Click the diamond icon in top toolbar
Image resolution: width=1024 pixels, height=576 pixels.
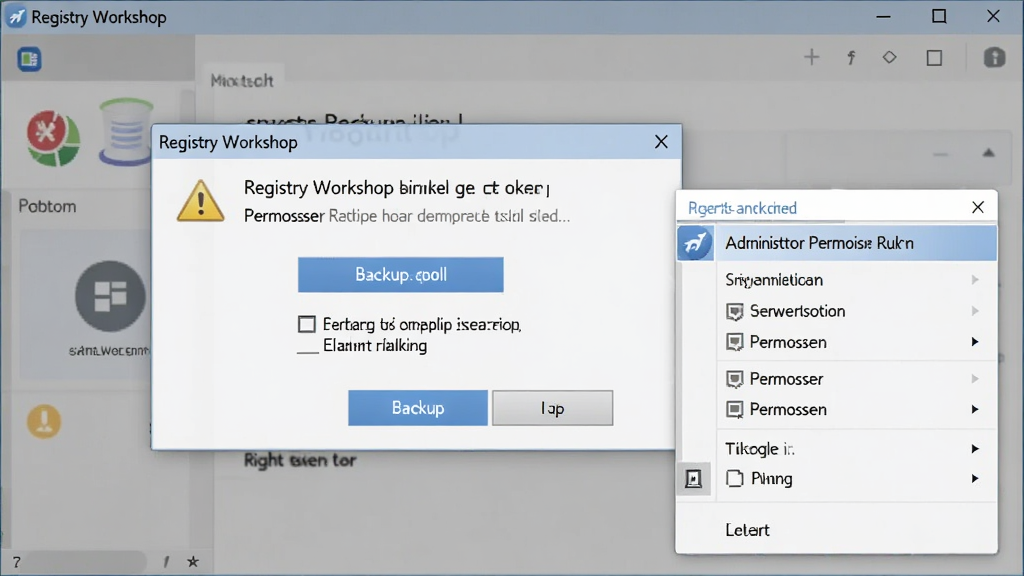pyautogui.click(x=889, y=57)
